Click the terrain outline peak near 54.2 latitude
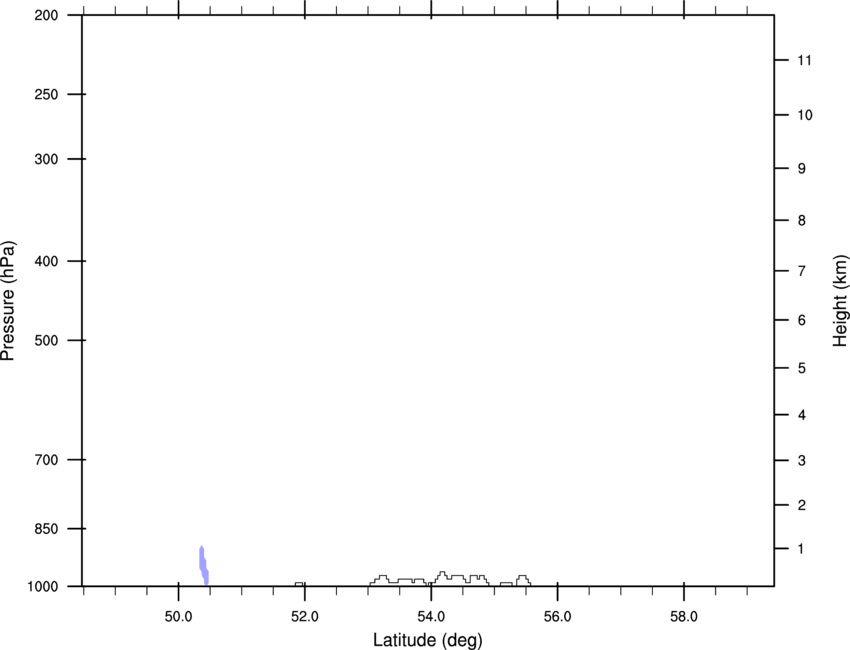The image size is (850, 650). [442, 573]
